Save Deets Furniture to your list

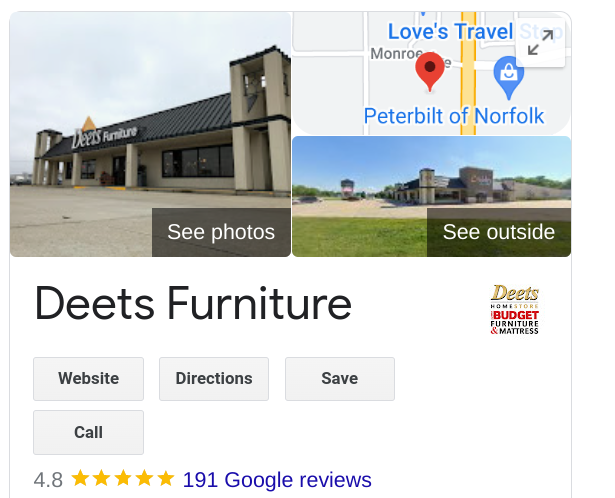coord(340,379)
